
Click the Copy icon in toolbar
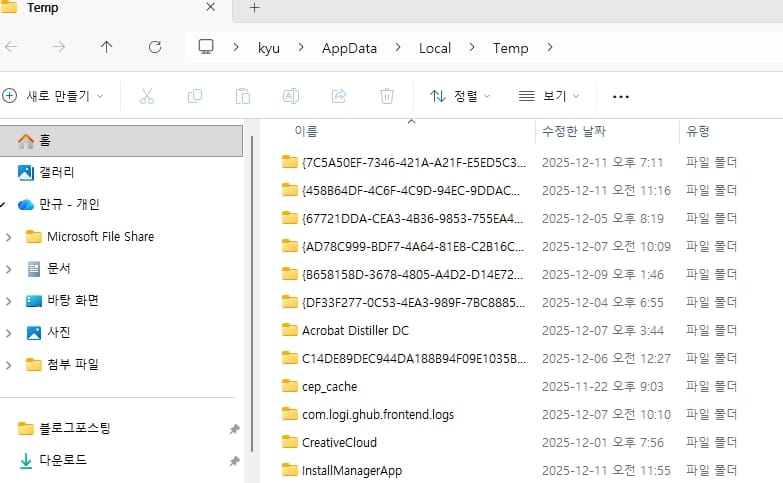tap(195, 96)
